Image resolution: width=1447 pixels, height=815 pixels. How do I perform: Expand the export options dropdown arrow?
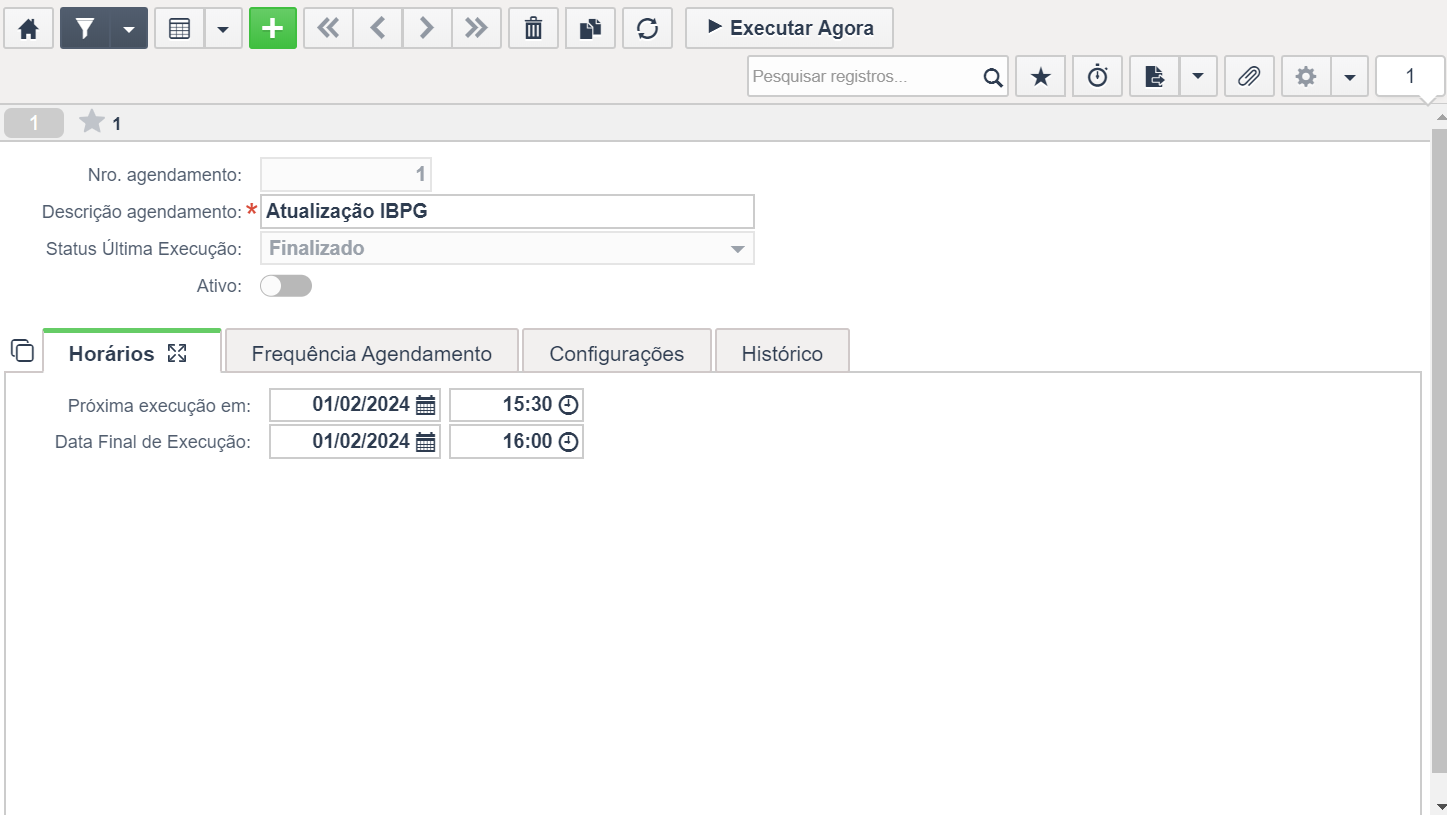[x=1198, y=76]
